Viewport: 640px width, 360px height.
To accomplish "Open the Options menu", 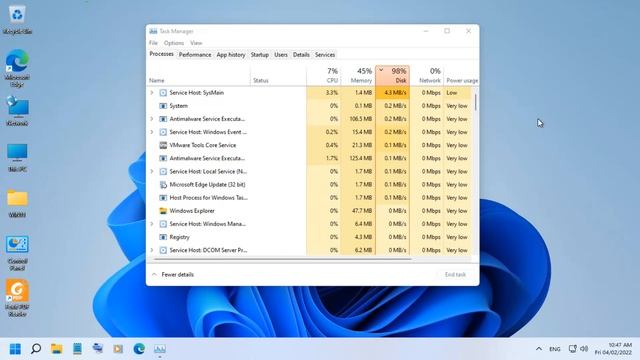I will tap(174, 43).
